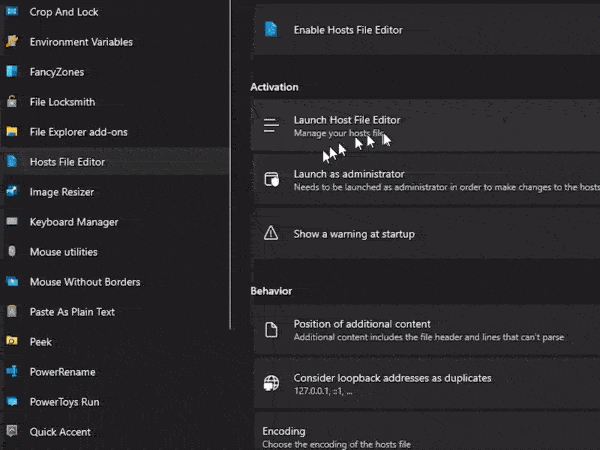600x450 pixels.
Task: Open Mouse utilities page
Action: 115,251
